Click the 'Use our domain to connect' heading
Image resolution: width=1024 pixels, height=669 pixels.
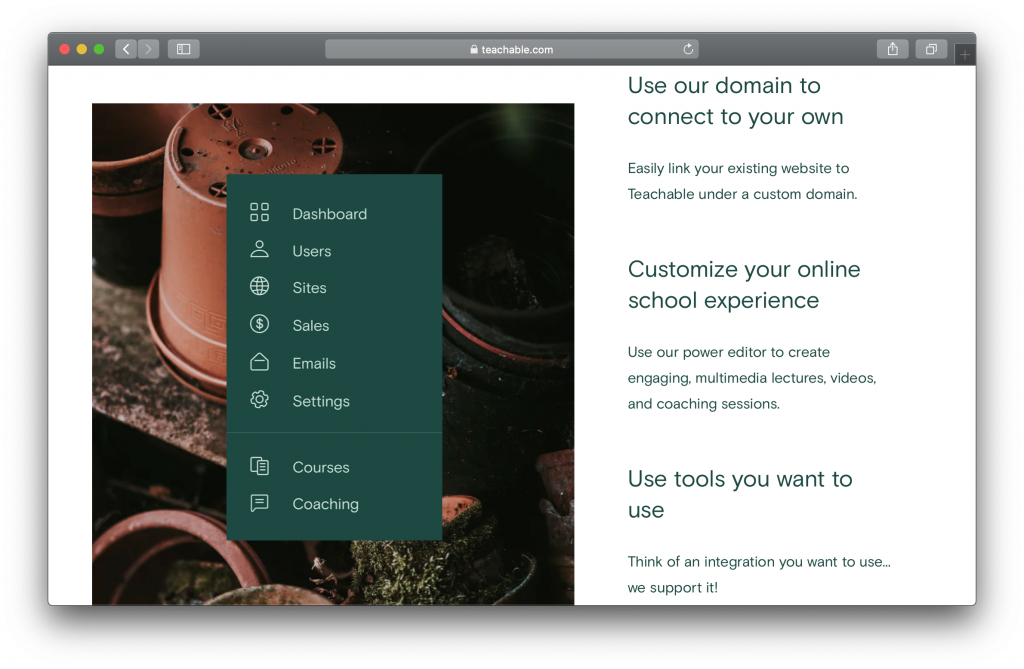[x=735, y=101]
